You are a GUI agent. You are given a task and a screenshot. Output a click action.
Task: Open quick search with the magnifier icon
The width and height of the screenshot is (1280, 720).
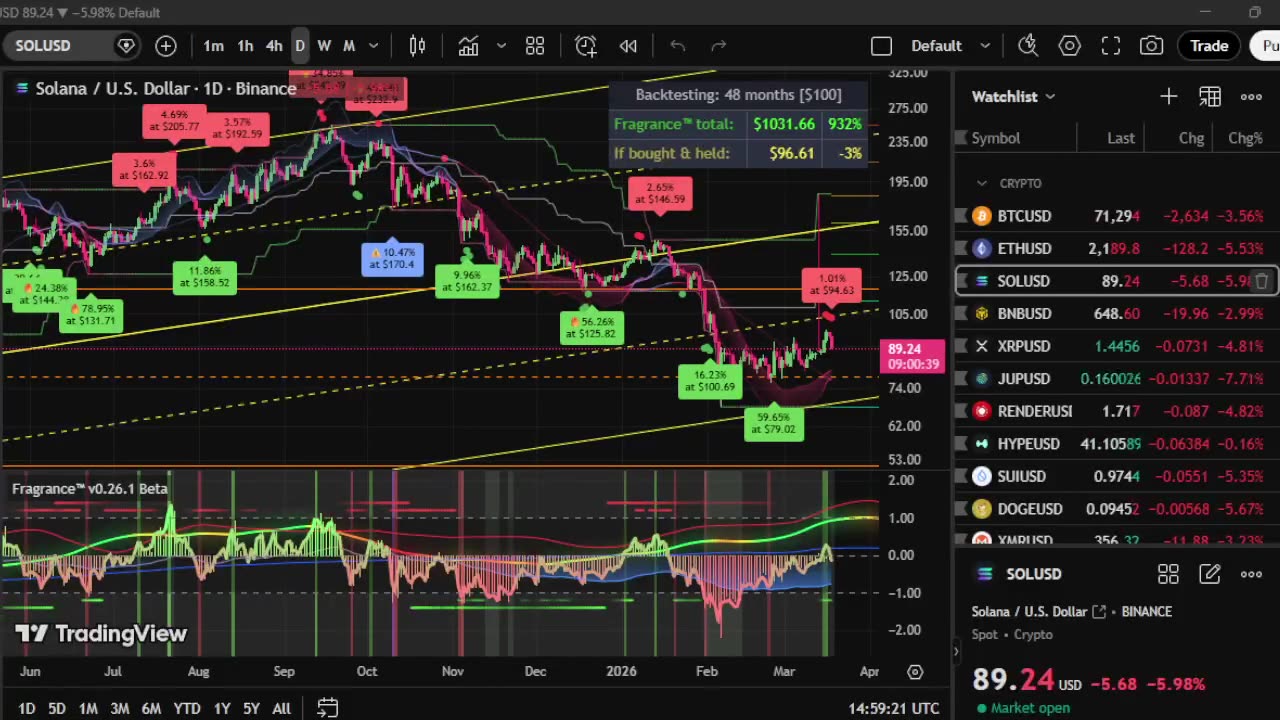[1028, 46]
